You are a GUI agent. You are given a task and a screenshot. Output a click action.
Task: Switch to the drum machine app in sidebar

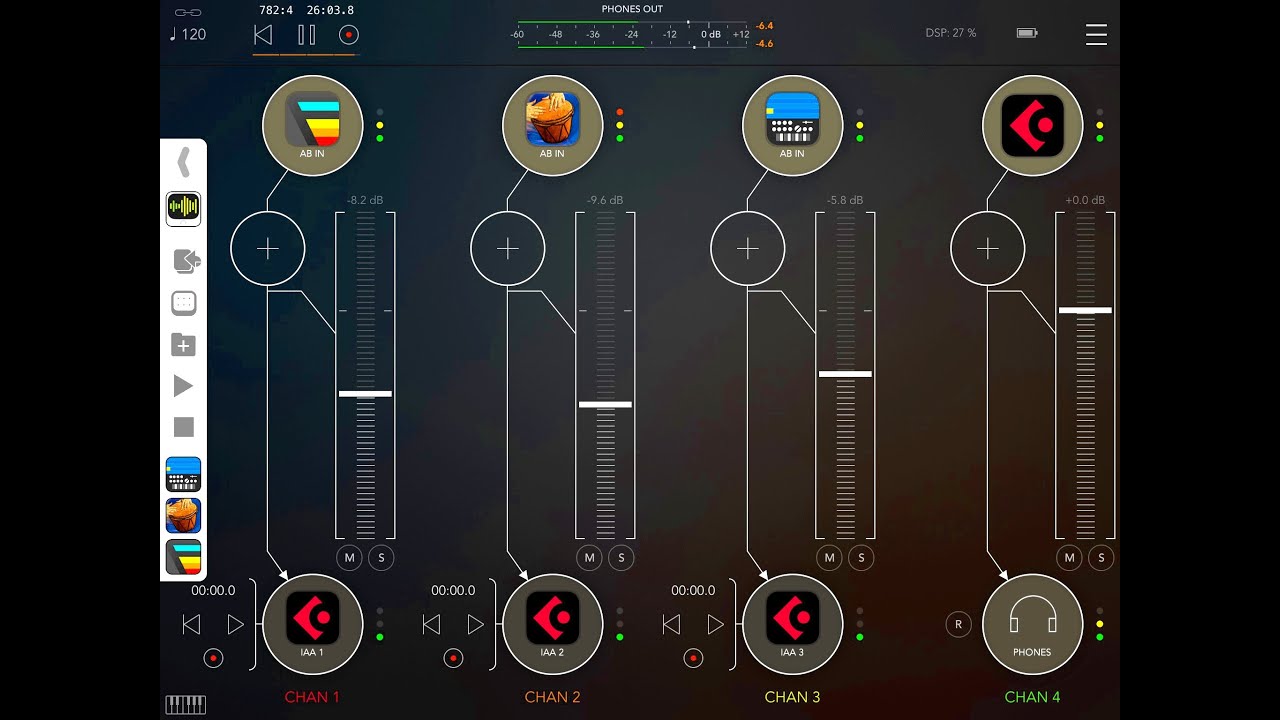pos(183,474)
